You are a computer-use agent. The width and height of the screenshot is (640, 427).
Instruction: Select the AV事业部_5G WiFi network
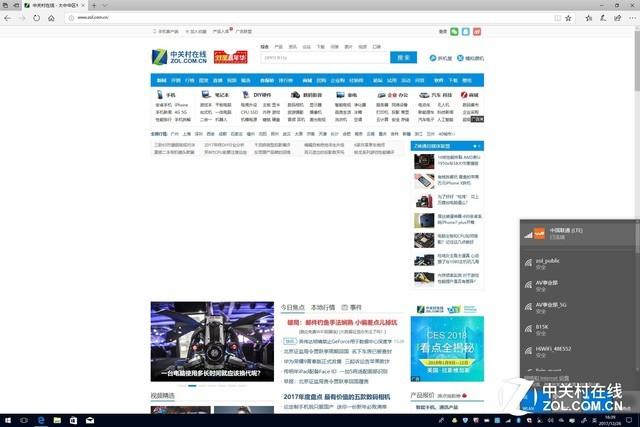[x=578, y=308]
